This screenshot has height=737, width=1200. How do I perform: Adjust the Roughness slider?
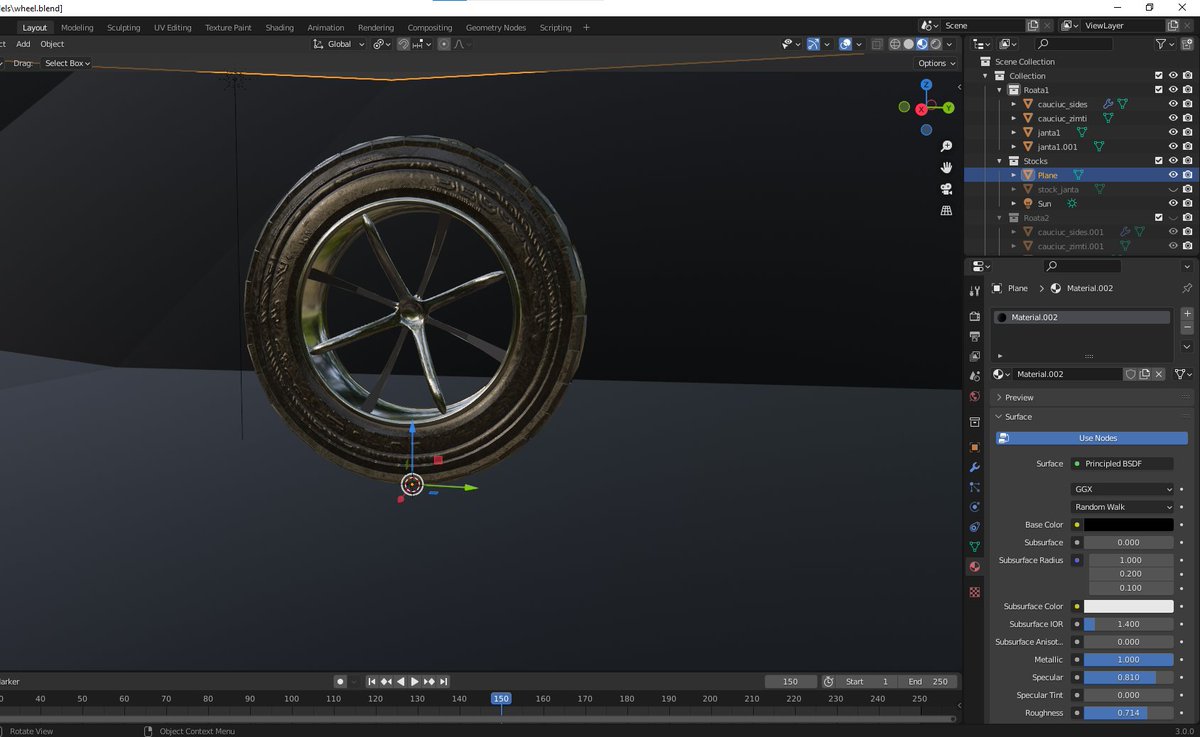tap(1128, 713)
